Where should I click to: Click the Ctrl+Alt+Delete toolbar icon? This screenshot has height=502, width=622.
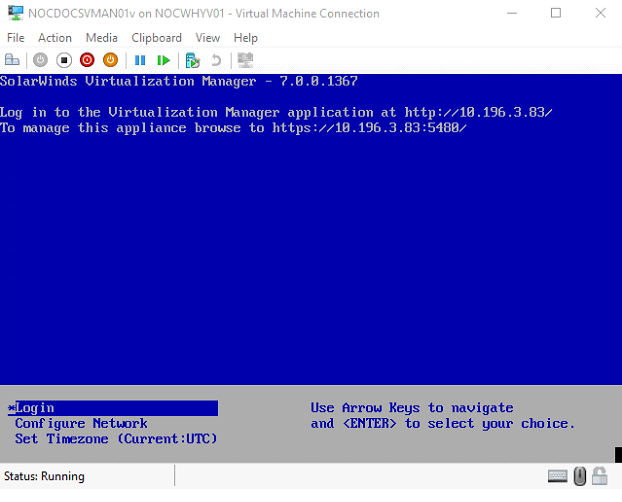click(12, 60)
